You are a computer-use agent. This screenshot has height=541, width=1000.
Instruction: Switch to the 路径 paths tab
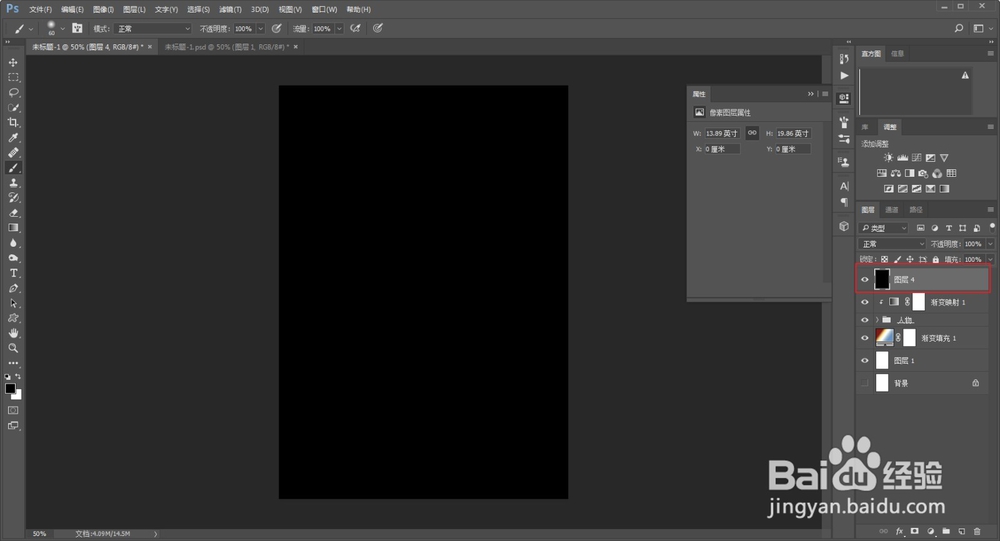[x=916, y=210]
